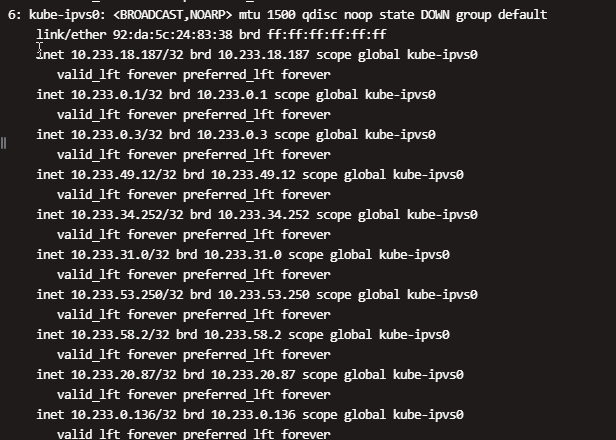
Task: Click the inet 10.233.49.12/32 address
Action: pyautogui.click(x=106, y=174)
